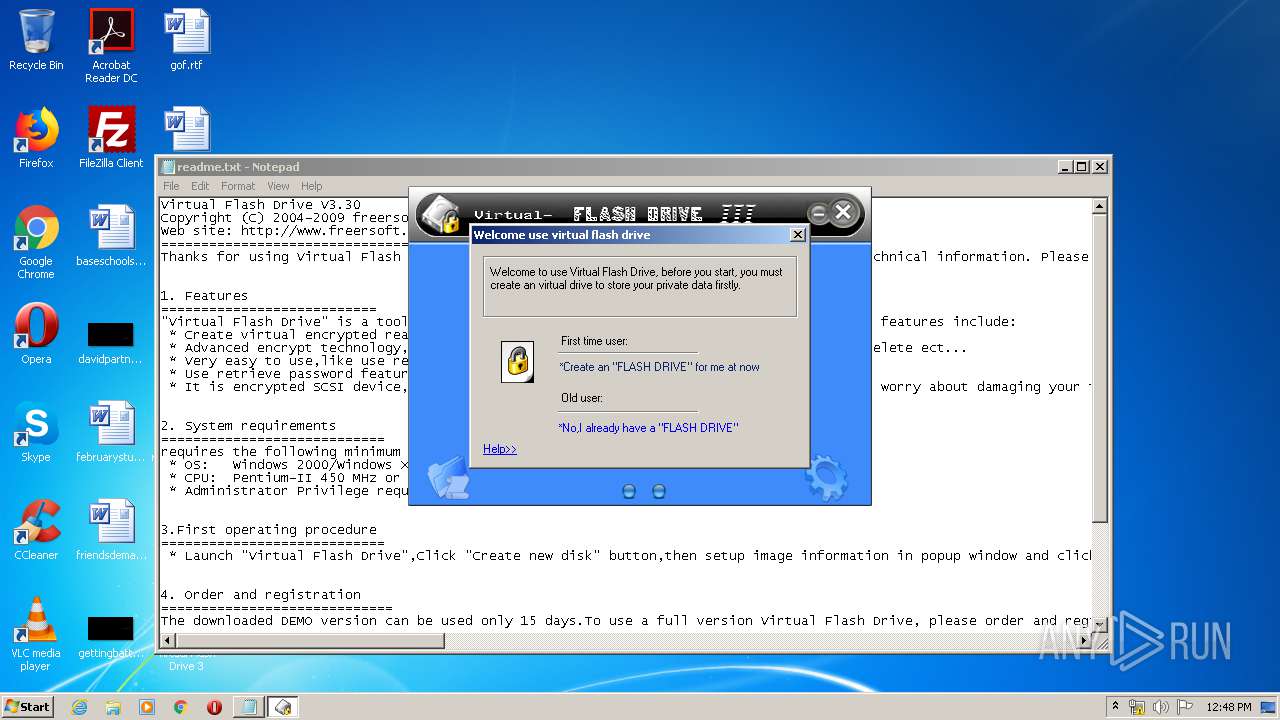Select the gof.rtf desktop file
Image resolution: width=1280 pixels, height=720 pixels.
[186, 41]
